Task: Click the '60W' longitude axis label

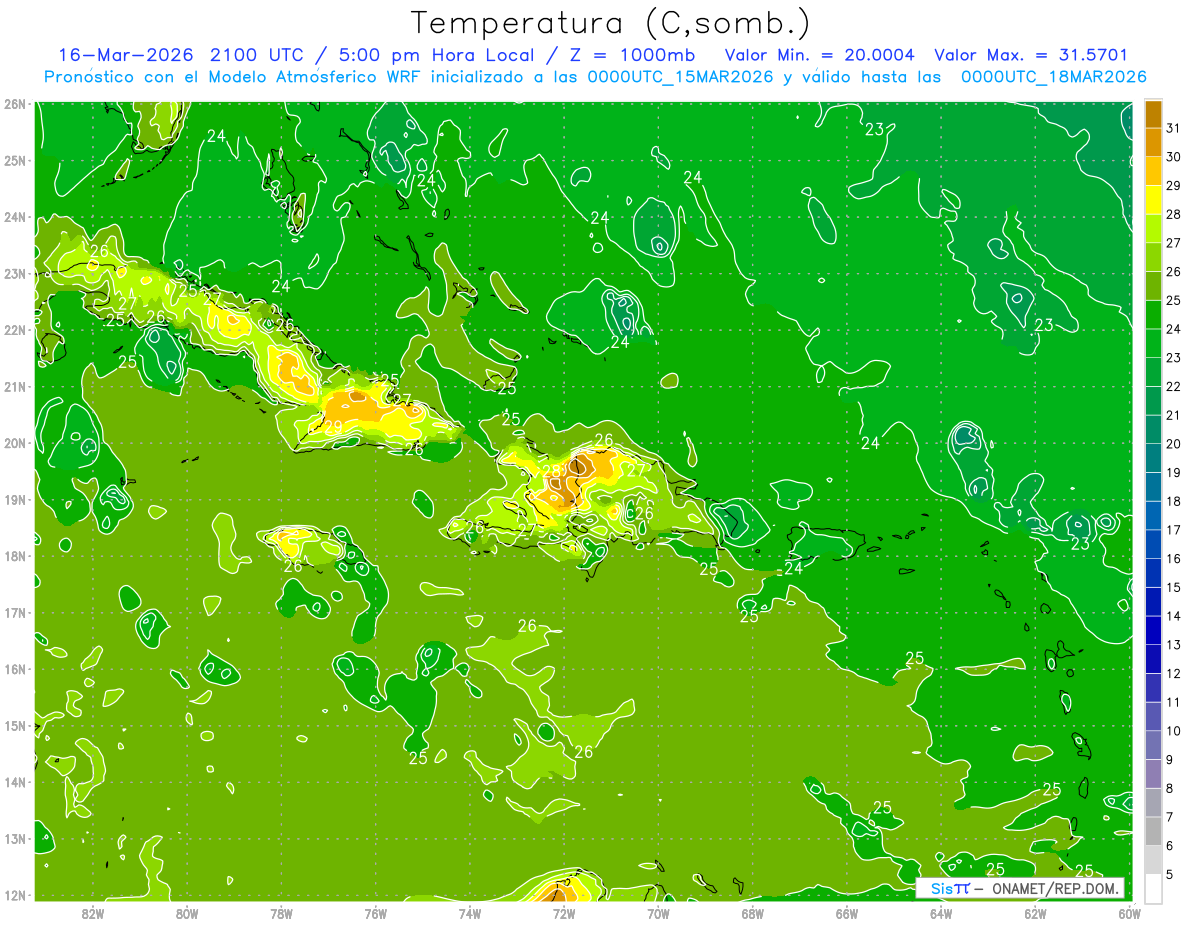Action: click(1129, 913)
